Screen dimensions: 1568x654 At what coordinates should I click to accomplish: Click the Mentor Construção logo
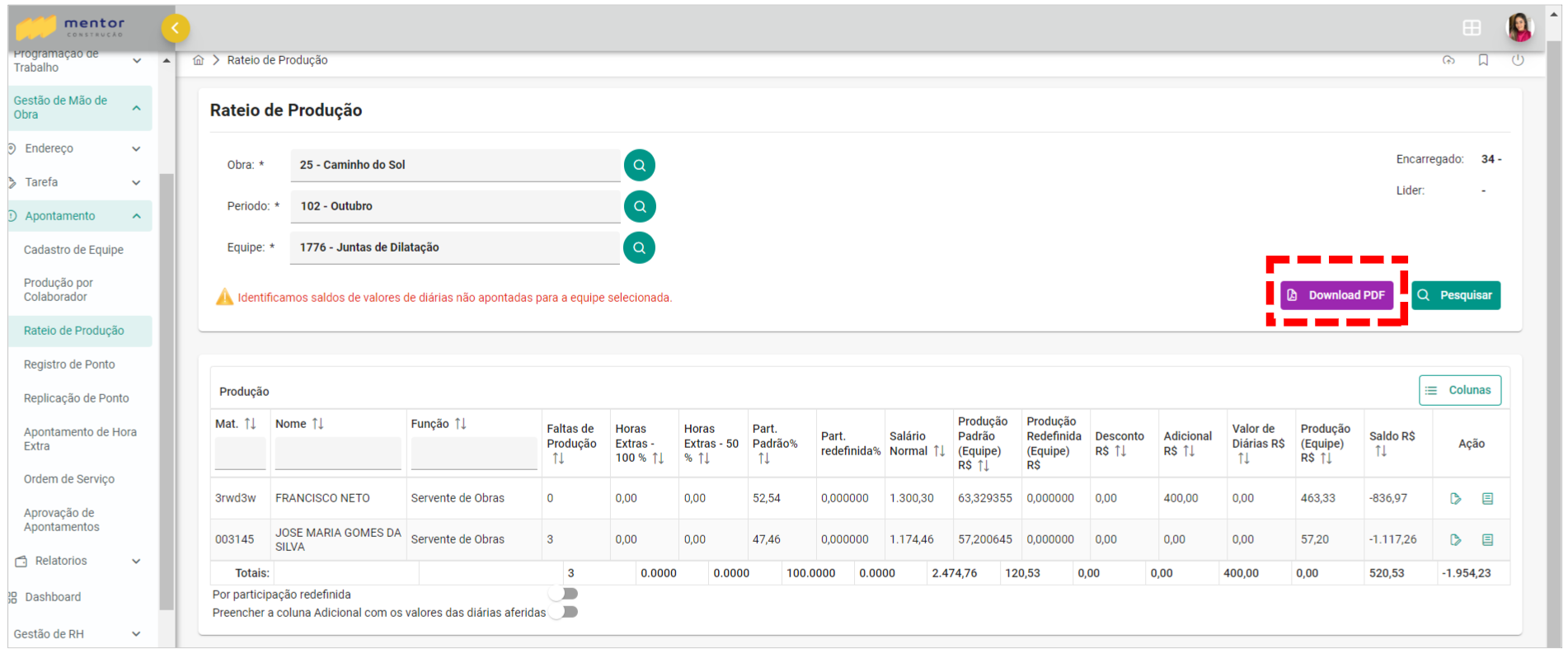[72, 27]
